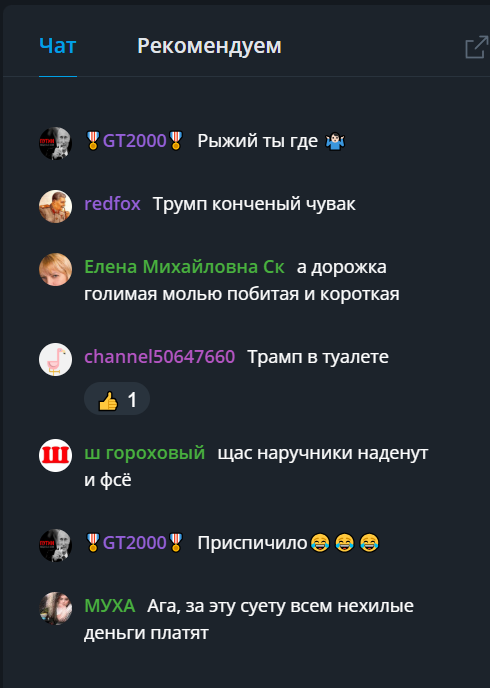
Task: Click the flamingo avatar of channel50647660
Action: (x=55, y=359)
